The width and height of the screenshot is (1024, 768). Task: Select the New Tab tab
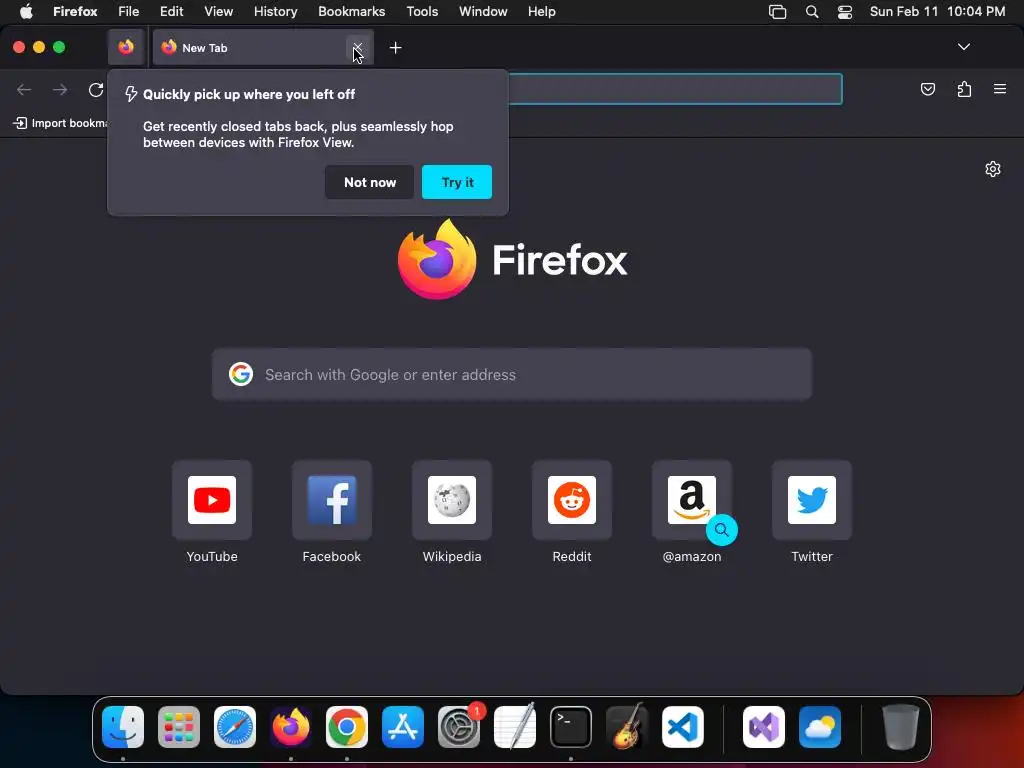pos(263,48)
